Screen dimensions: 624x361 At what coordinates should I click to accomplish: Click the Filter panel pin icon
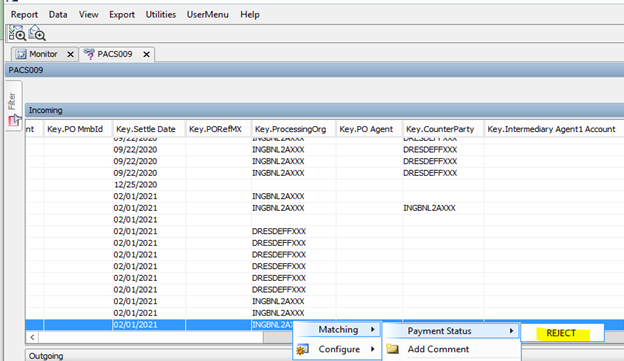click(x=14, y=120)
